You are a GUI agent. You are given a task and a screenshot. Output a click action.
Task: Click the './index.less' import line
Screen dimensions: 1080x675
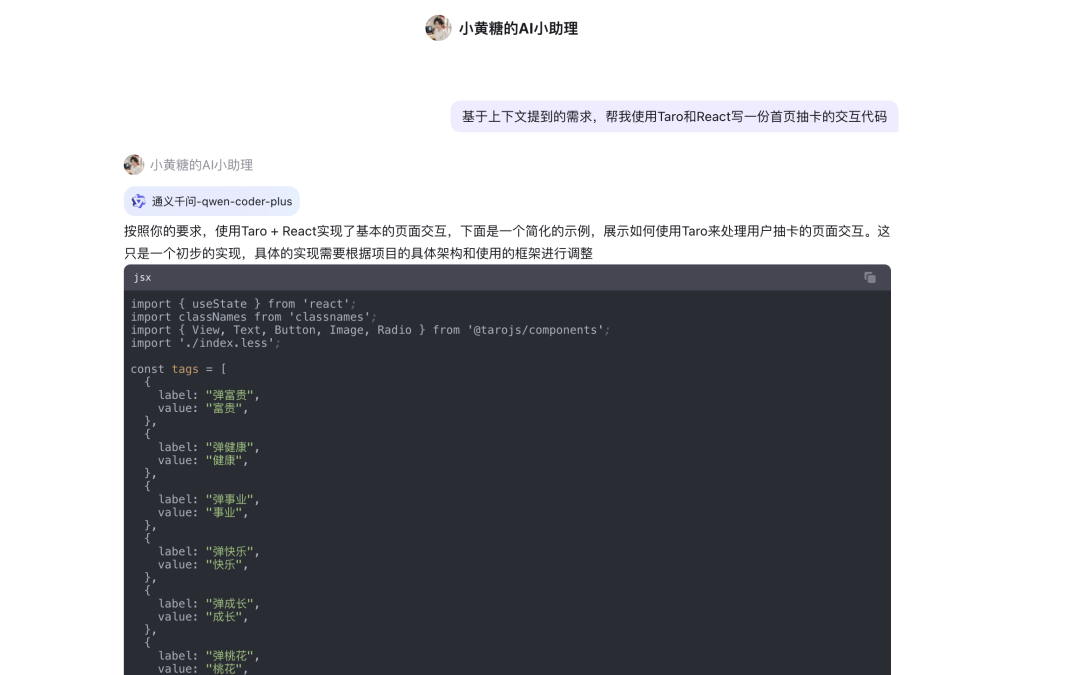pyautogui.click(x=205, y=343)
